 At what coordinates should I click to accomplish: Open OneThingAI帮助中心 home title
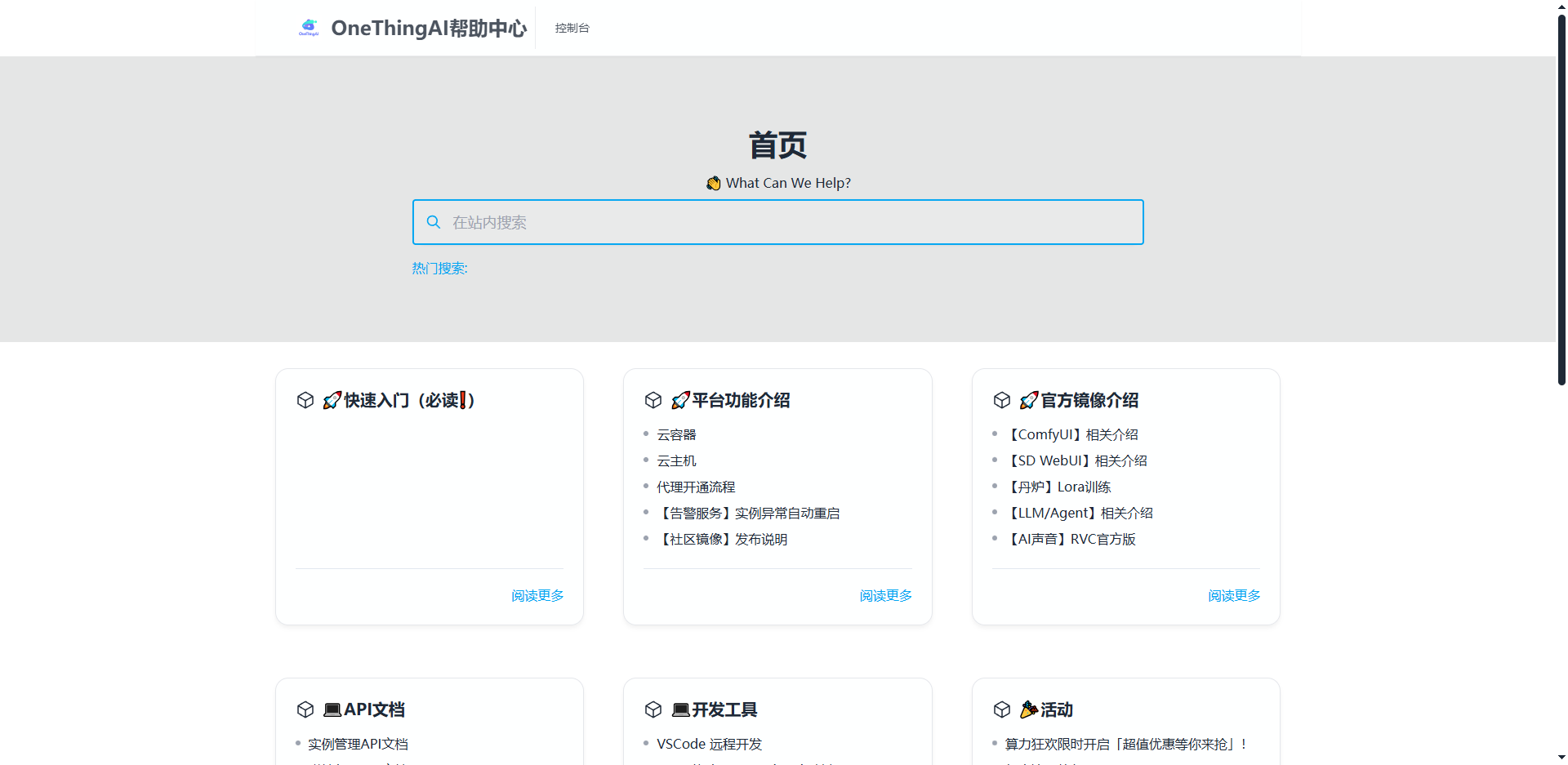[x=429, y=28]
